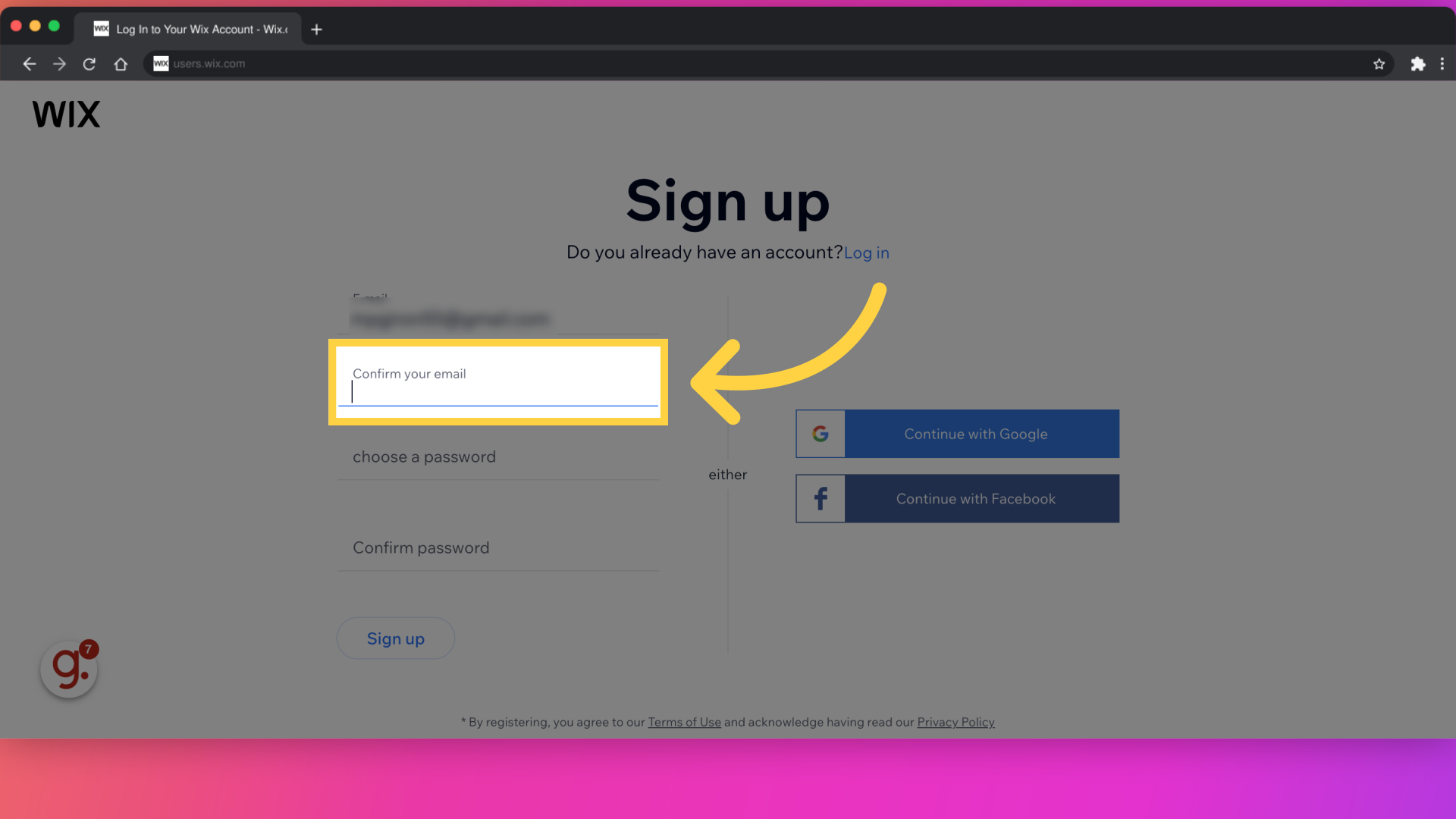Click the browser back navigation arrow
This screenshot has width=1456, height=819.
[x=29, y=63]
